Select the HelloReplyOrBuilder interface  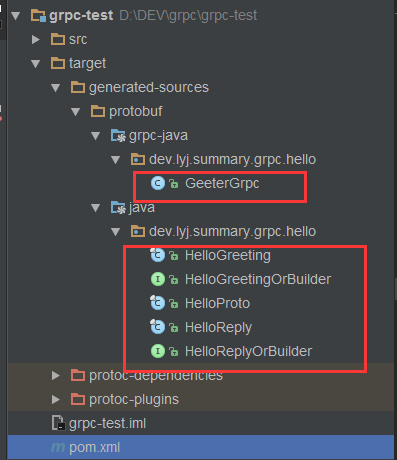tap(248, 352)
